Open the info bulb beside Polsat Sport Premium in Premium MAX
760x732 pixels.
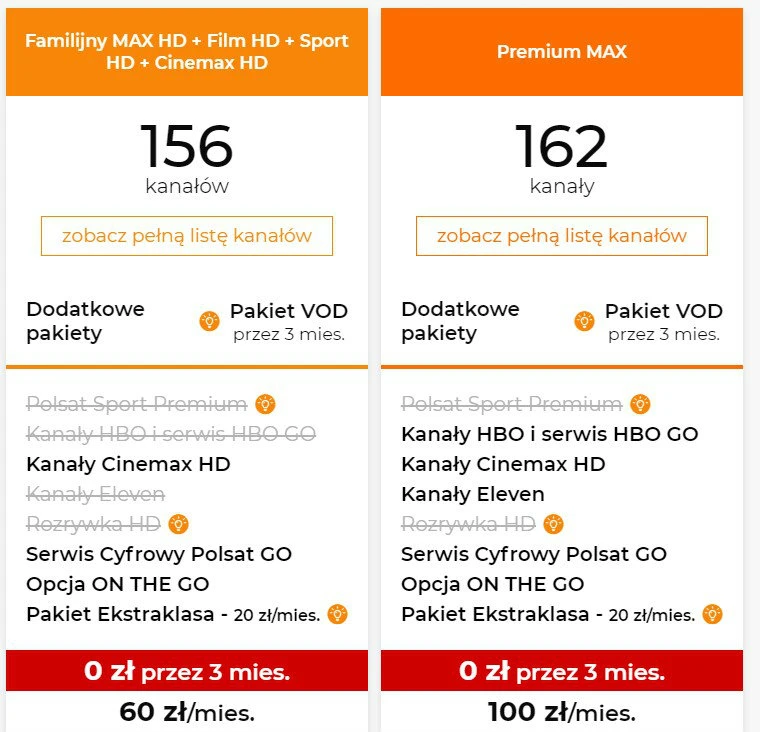pos(640,404)
